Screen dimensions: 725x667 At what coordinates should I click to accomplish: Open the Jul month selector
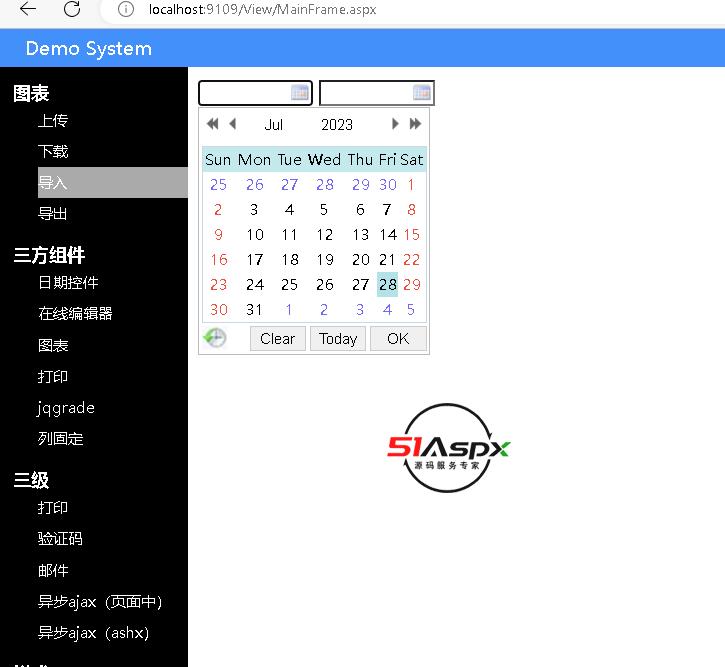pos(274,125)
